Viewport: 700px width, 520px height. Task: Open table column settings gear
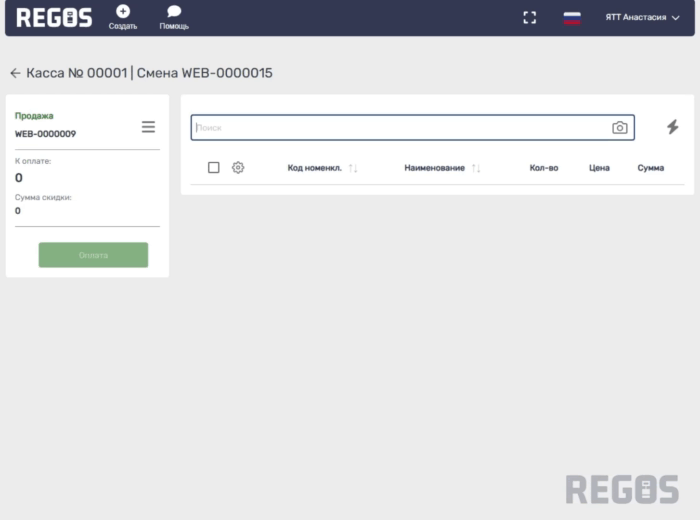tap(238, 167)
